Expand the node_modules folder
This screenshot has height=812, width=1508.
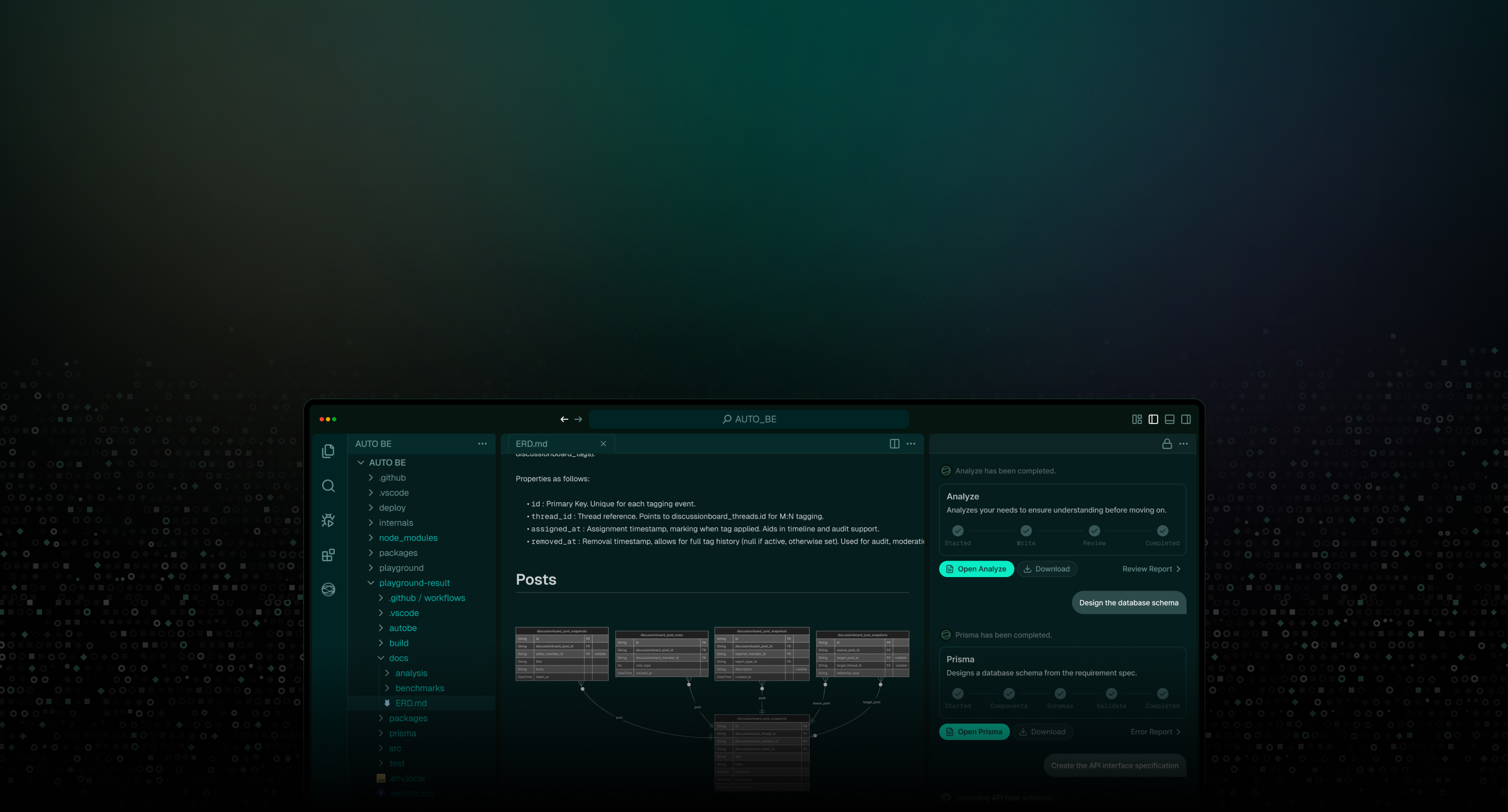coord(408,537)
